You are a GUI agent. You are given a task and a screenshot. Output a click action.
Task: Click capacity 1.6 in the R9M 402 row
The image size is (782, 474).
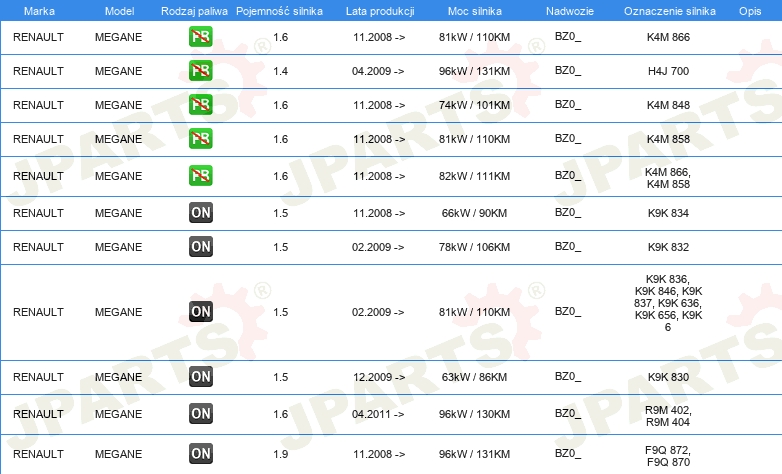coord(281,414)
